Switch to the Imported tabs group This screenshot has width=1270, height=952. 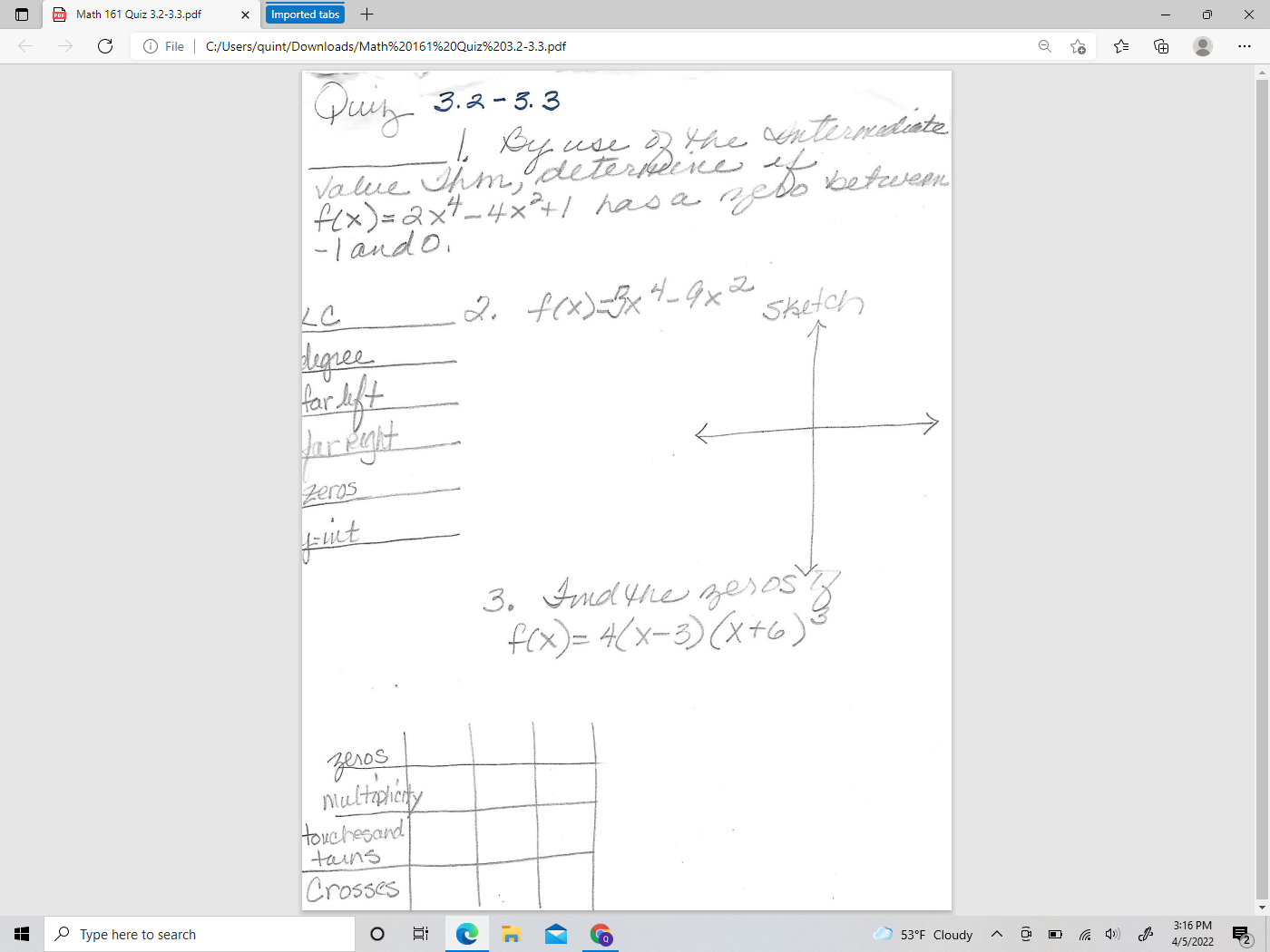304,15
